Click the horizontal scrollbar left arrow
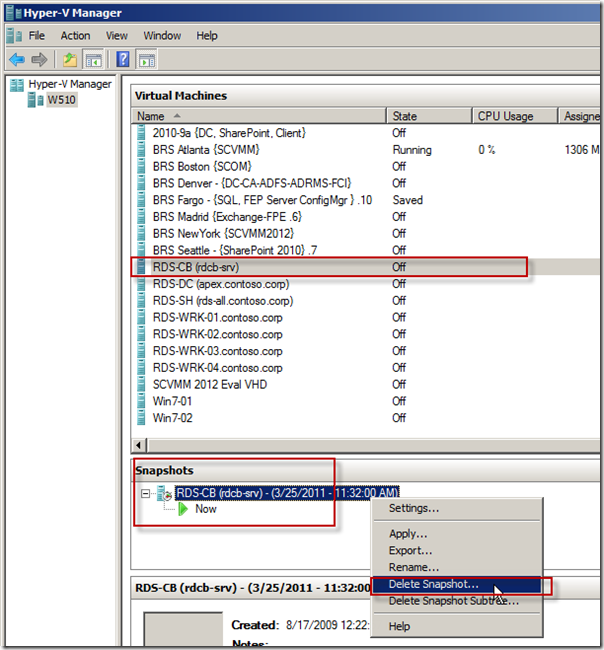The image size is (604, 650). [139, 446]
